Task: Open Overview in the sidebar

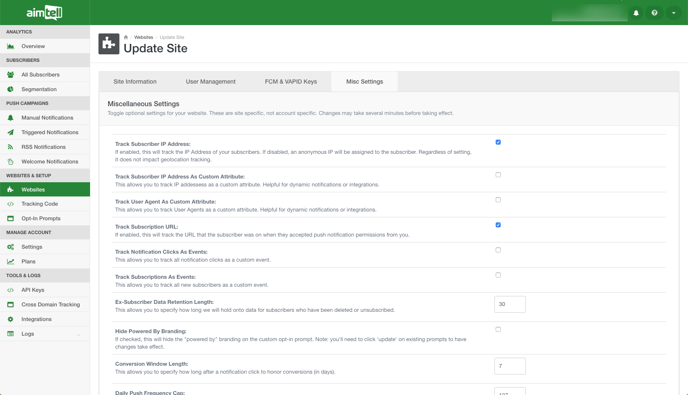Action: [45, 46]
